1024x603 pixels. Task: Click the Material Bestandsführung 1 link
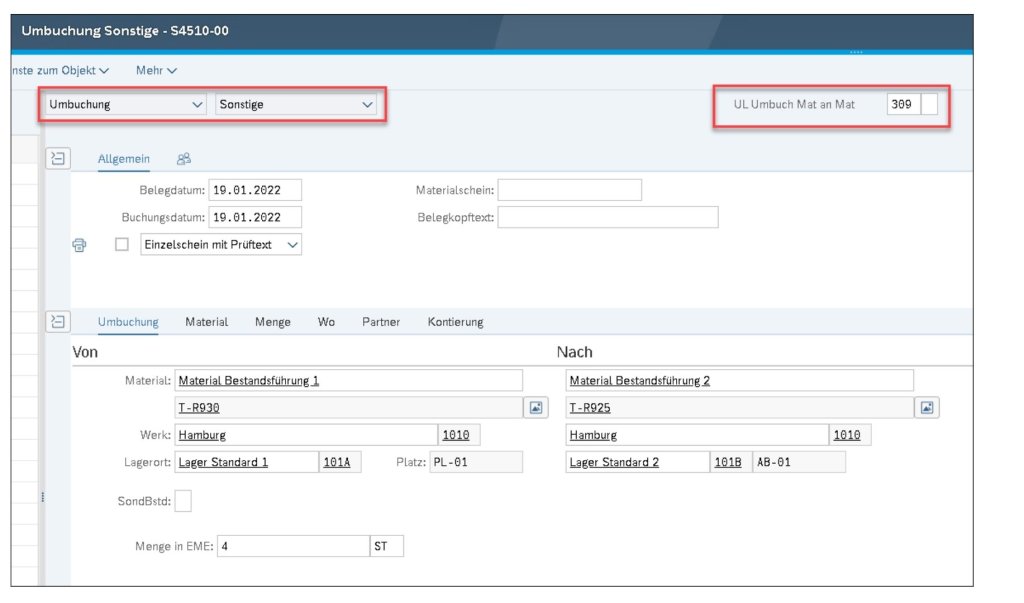[x=249, y=381]
